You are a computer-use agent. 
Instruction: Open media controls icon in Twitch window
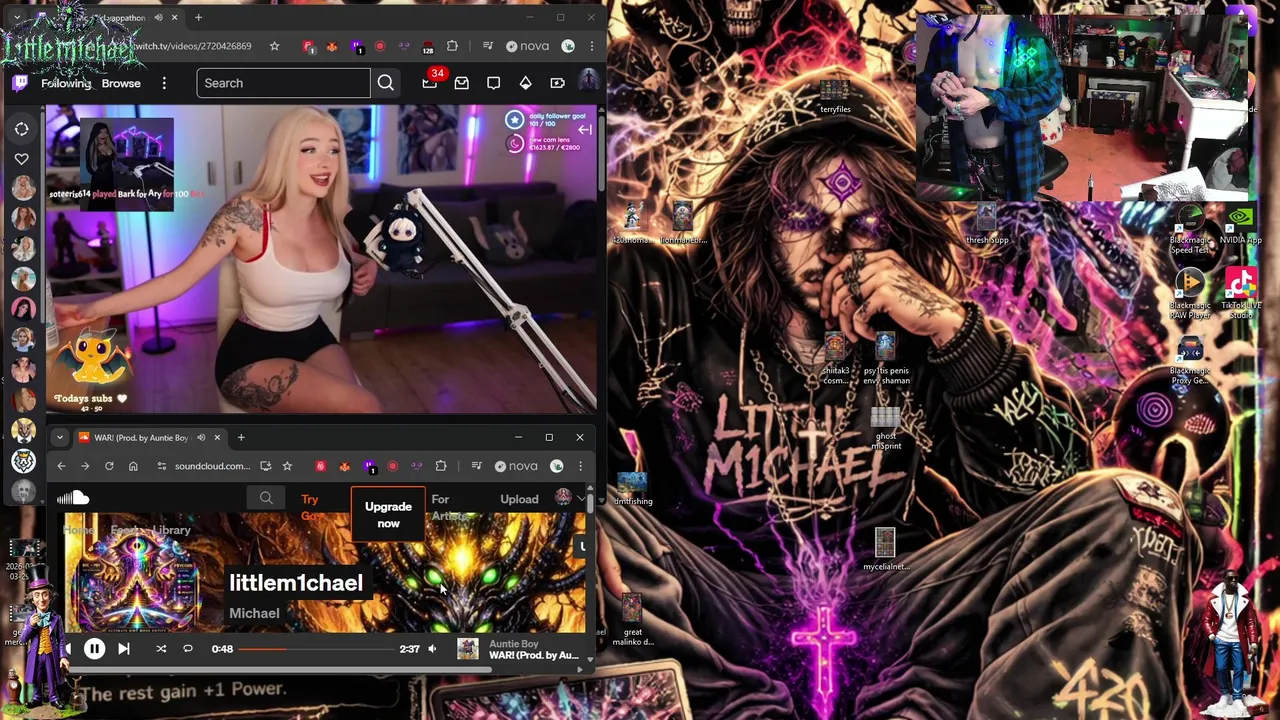[x=487, y=46]
